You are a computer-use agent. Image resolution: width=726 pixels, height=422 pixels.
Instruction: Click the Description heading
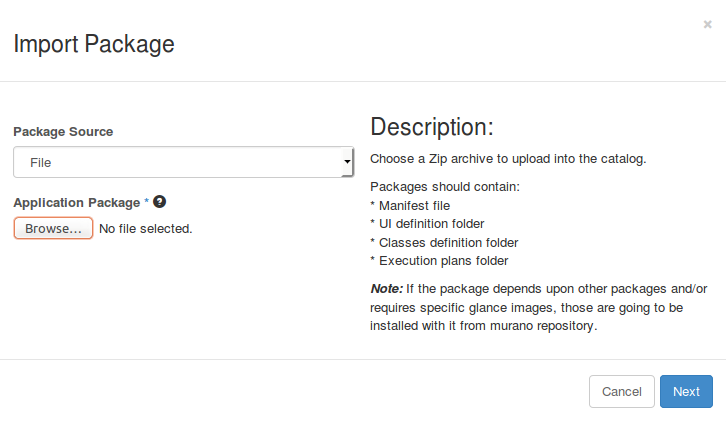(432, 127)
